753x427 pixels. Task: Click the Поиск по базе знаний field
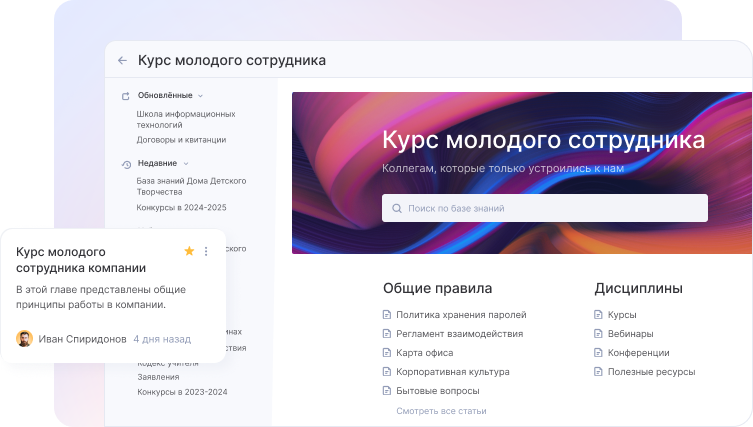(545, 208)
